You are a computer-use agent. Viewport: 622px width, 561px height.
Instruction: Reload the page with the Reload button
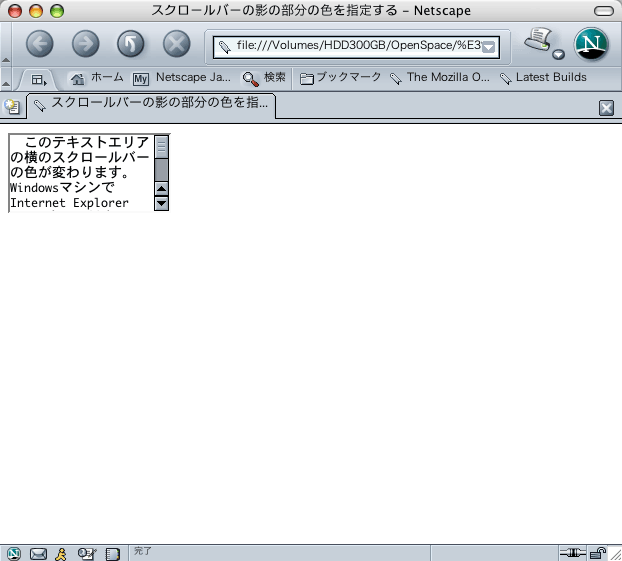click(131, 44)
